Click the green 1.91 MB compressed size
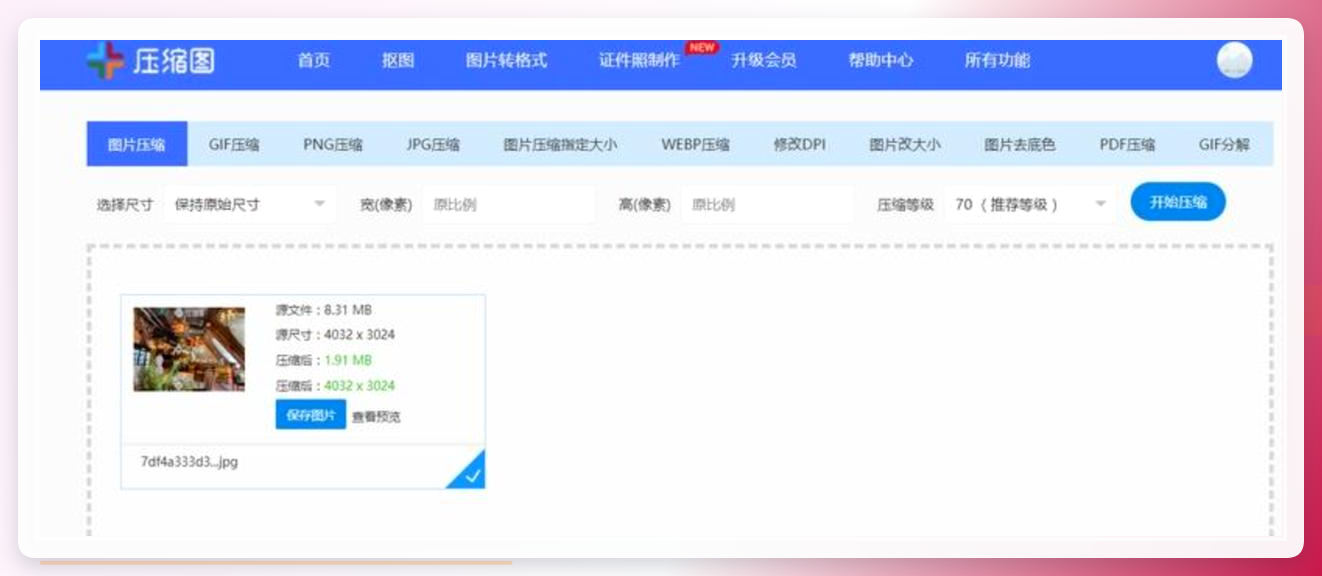1322x576 pixels. [x=348, y=360]
